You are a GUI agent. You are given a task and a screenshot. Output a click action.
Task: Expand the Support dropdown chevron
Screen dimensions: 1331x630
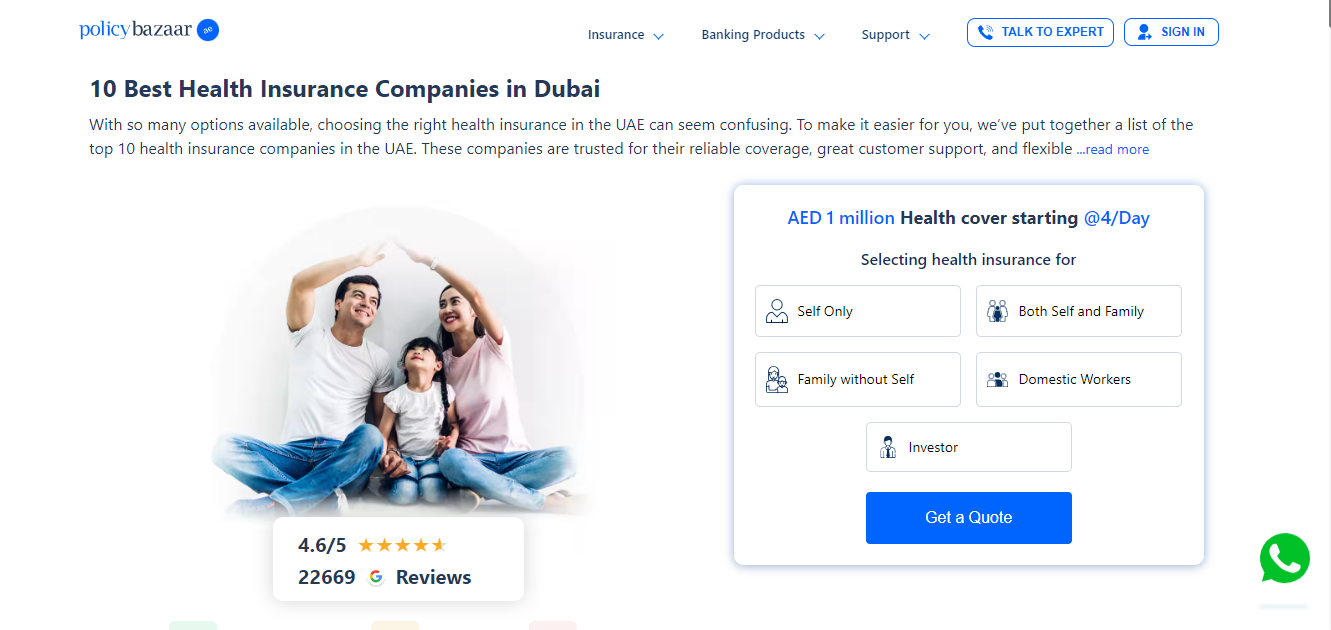coord(924,36)
